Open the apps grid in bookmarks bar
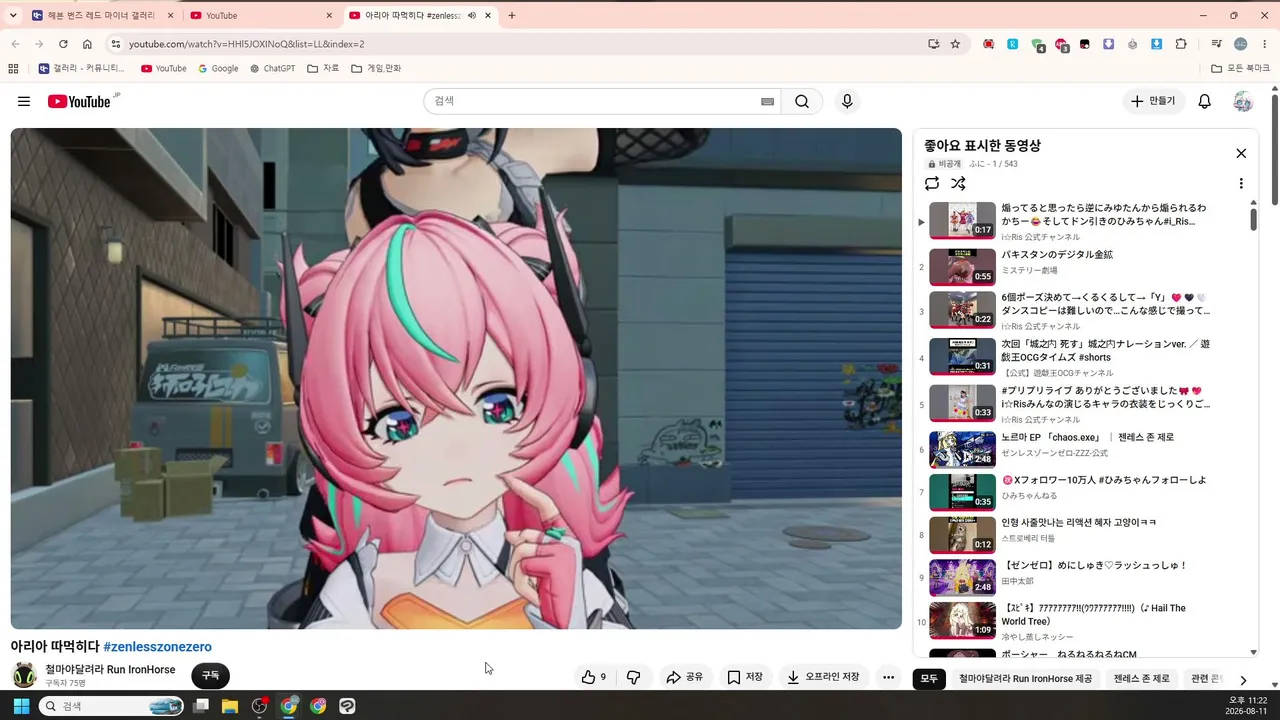 13,68
